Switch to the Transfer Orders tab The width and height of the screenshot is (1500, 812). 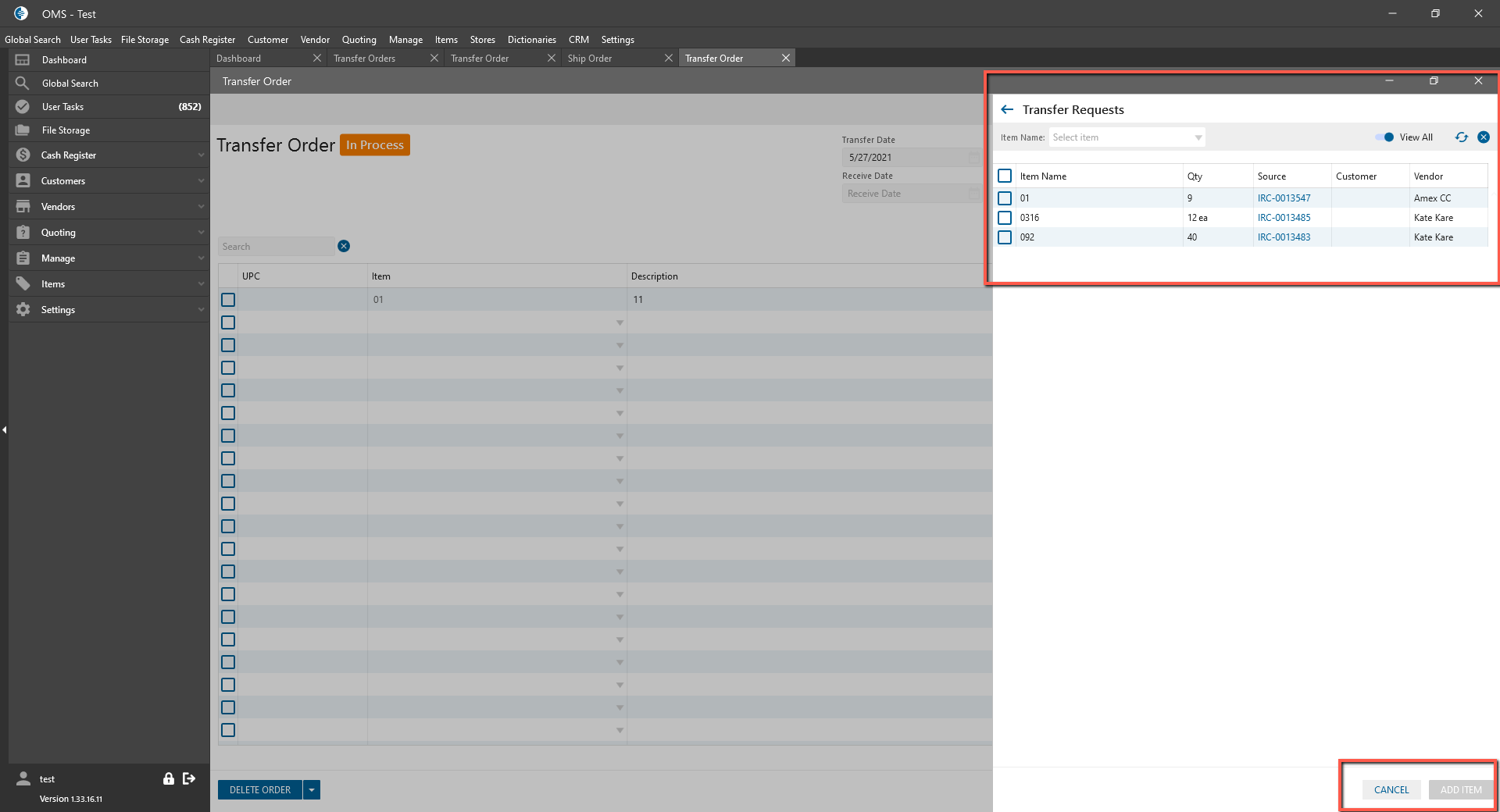[x=365, y=59]
